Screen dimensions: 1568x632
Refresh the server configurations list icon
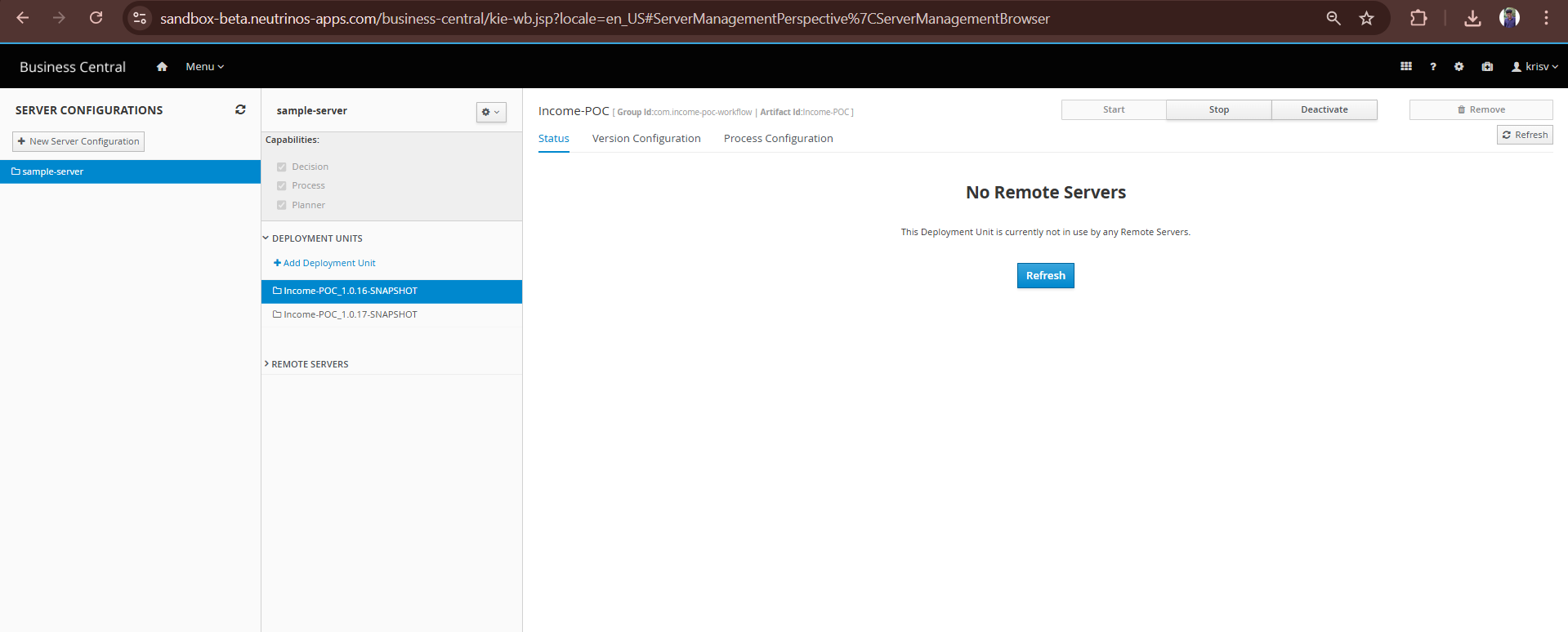[240, 109]
